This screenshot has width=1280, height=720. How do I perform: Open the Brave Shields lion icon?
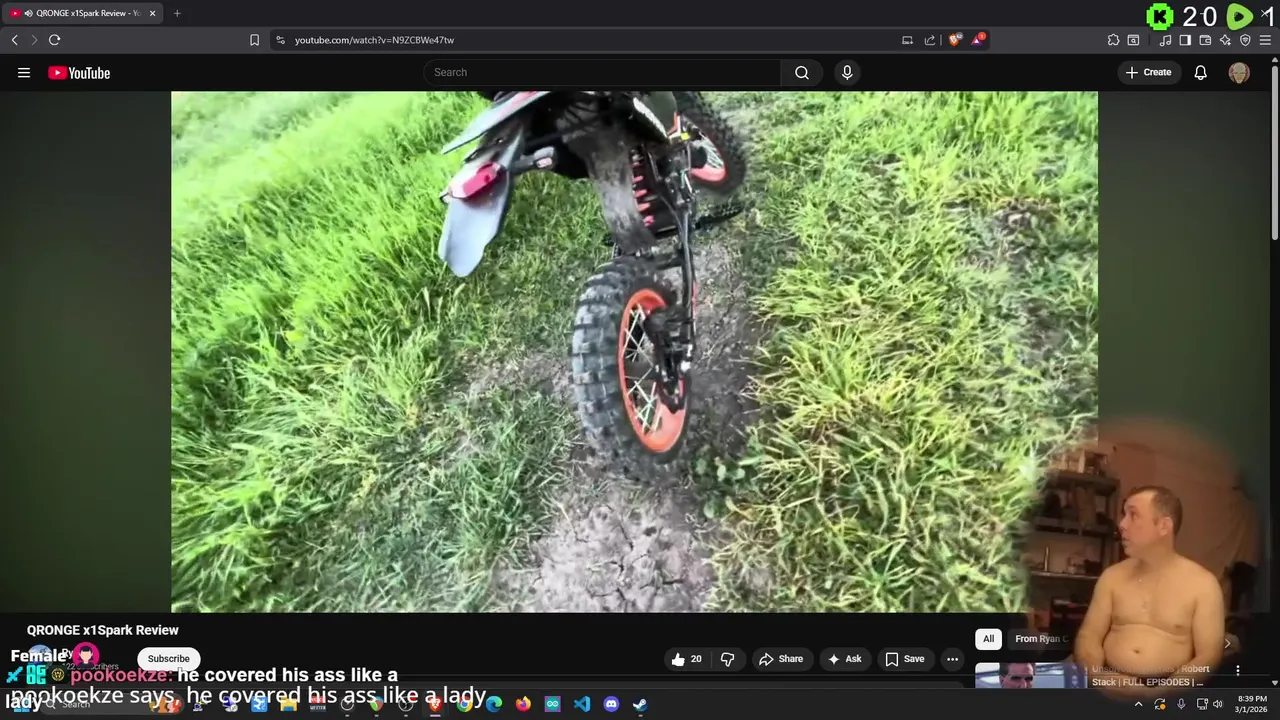tap(955, 40)
